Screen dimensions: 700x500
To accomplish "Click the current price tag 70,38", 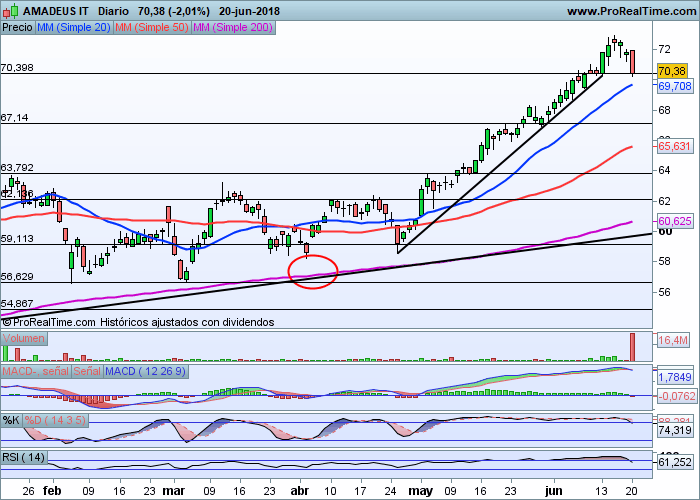I will (x=672, y=71).
